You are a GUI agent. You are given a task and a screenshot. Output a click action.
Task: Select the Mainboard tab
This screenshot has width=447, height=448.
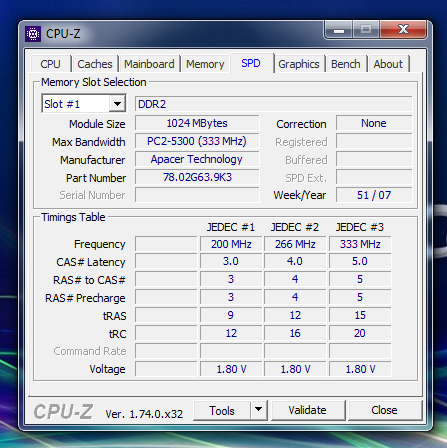[x=149, y=64]
